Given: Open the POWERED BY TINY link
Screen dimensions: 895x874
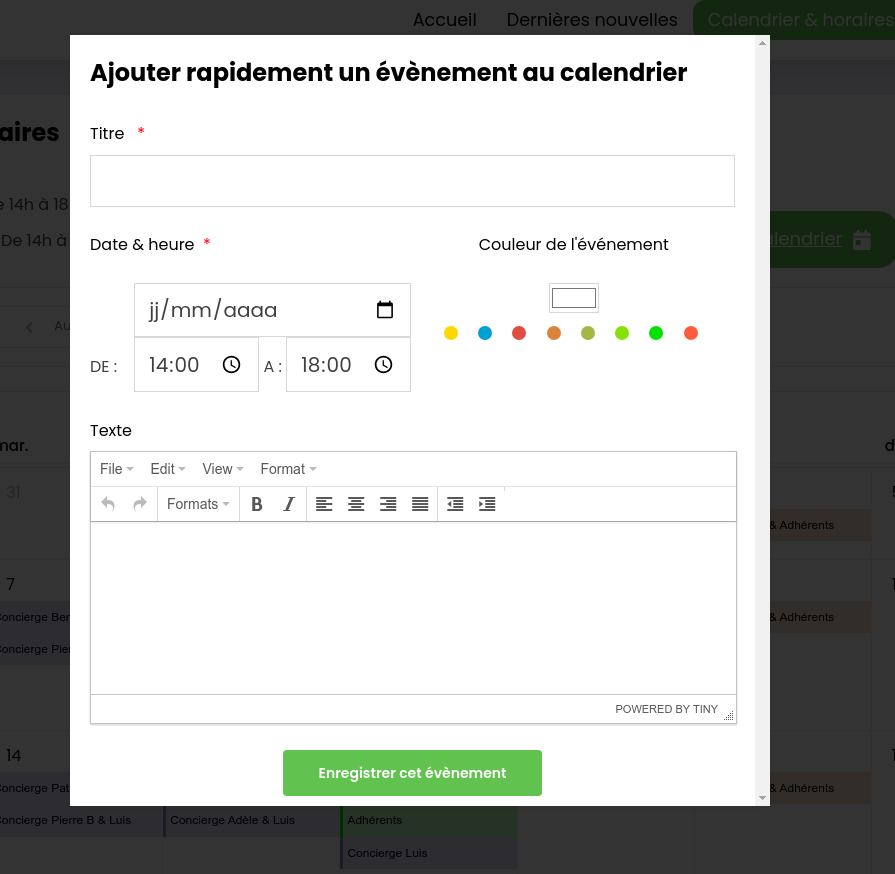Looking at the screenshot, I should point(666,709).
